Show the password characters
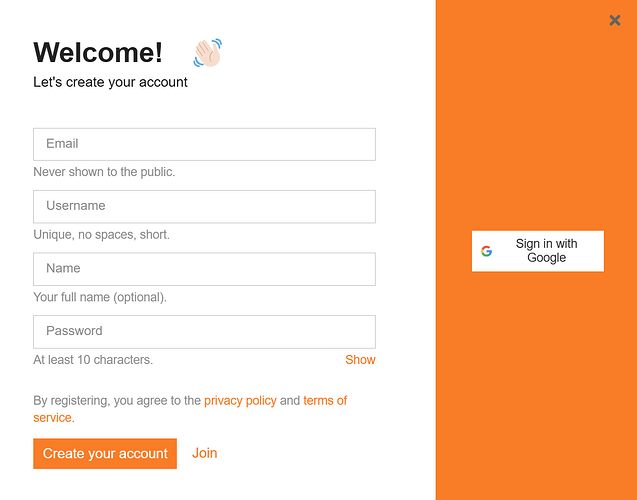 tap(360, 360)
